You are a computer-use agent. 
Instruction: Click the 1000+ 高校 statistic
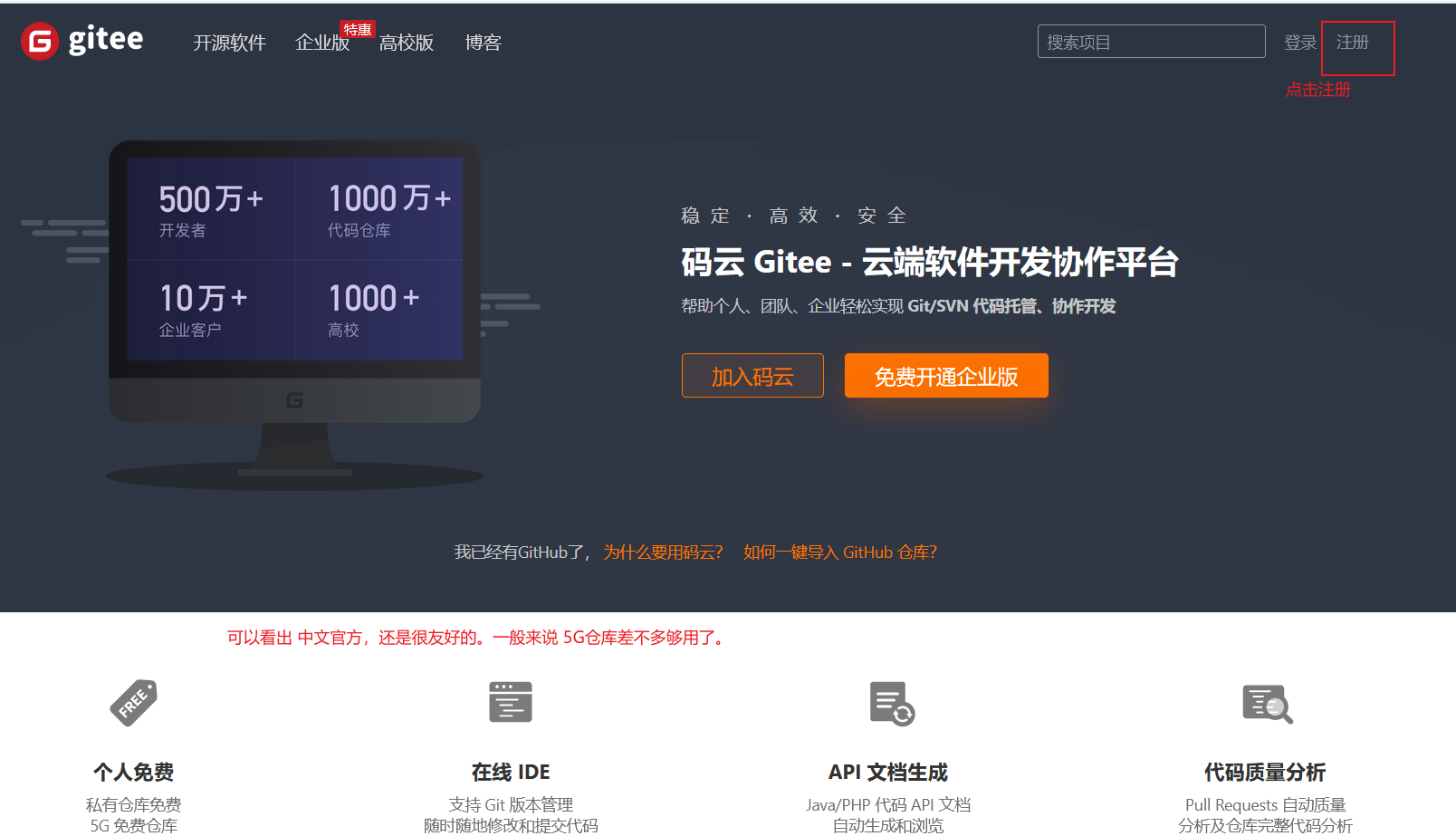(x=373, y=310)
